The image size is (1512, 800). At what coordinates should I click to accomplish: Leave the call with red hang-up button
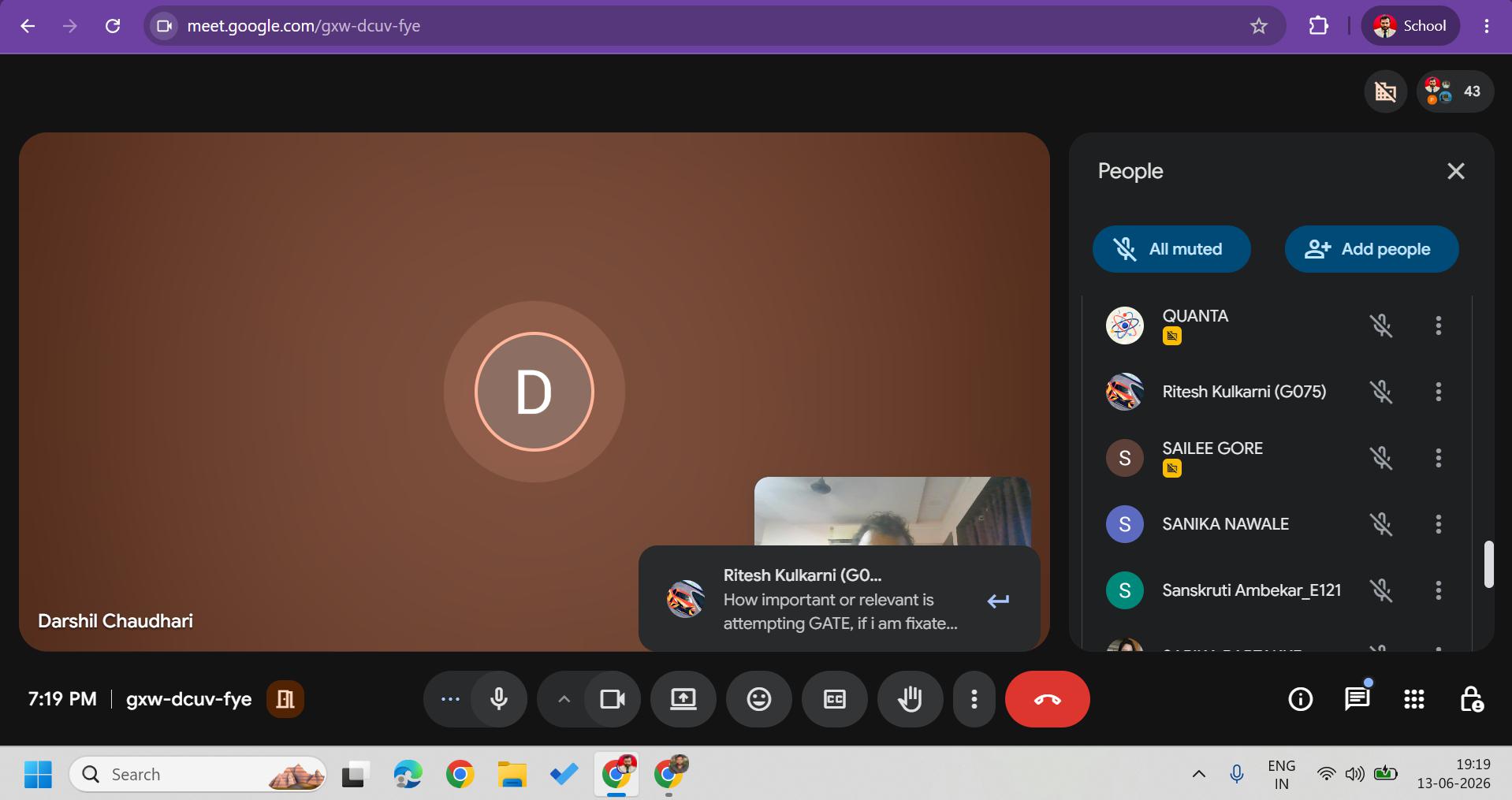(1048, 699)
